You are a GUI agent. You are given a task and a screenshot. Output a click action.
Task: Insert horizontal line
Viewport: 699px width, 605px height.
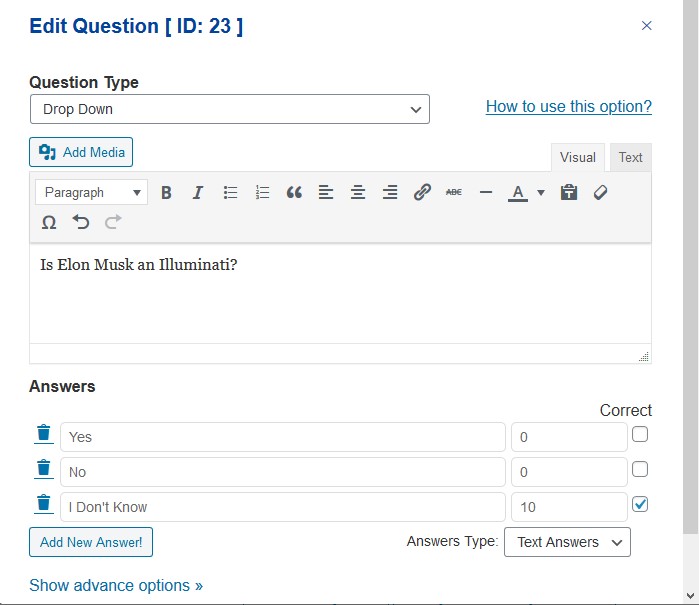coord(486,193)
